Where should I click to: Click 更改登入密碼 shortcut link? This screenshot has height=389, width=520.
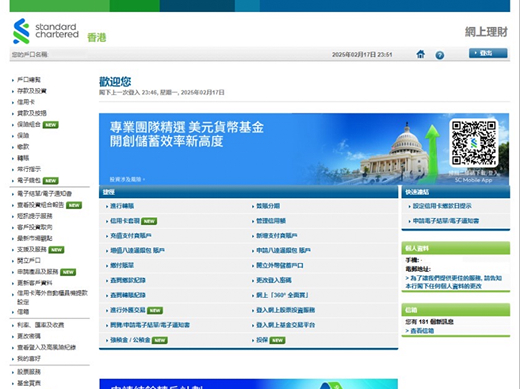point(274,280)
